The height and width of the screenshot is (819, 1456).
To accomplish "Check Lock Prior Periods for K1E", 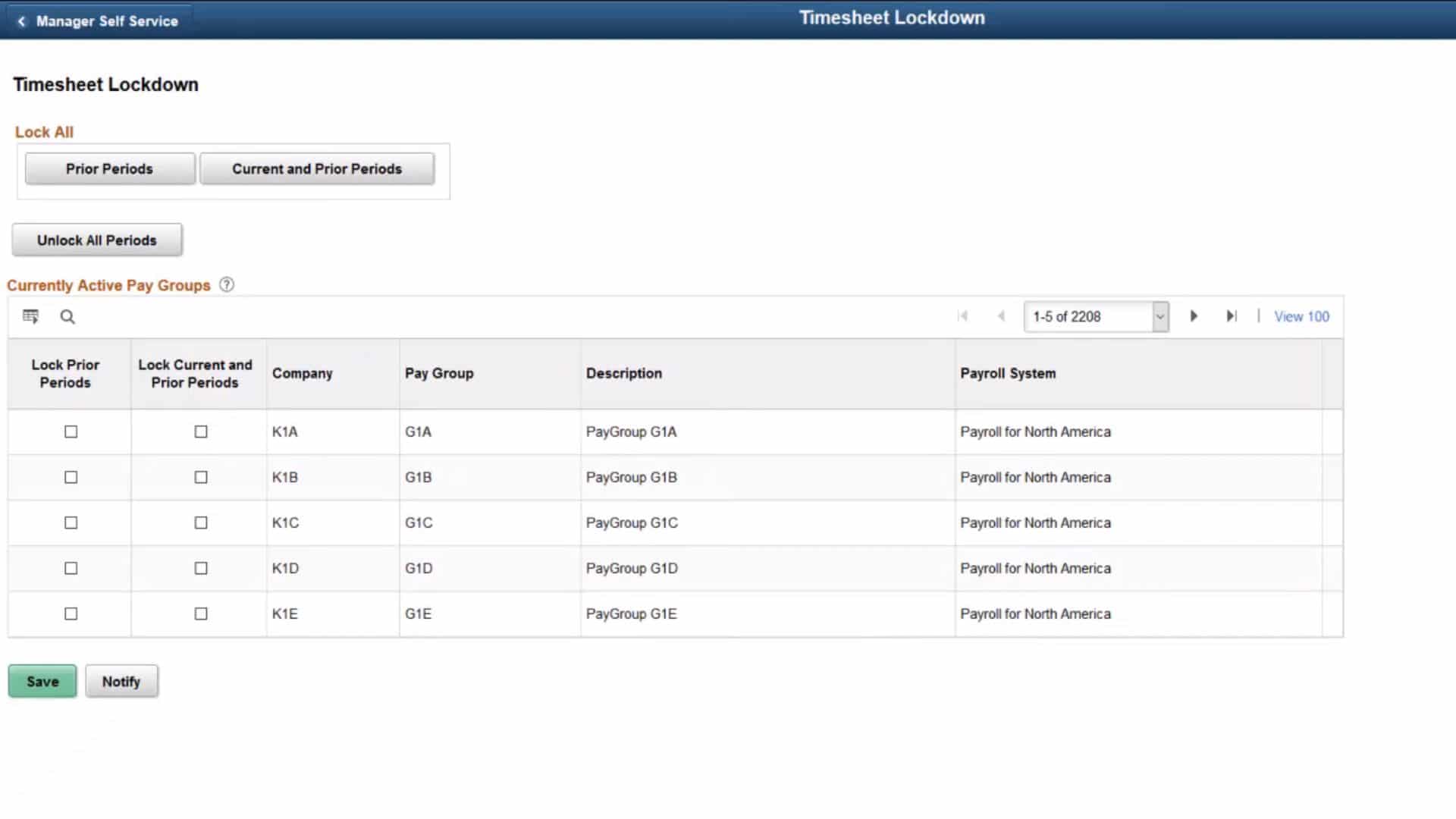I will click(x=71, y=613).
